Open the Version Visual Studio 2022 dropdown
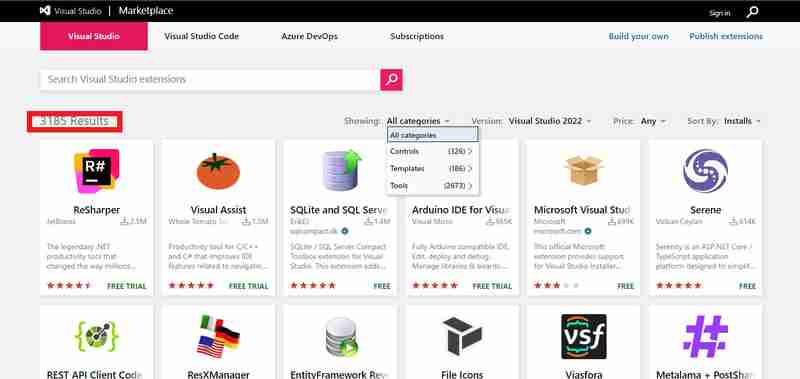This screenshot has height=379, width=800. [550, 121]
